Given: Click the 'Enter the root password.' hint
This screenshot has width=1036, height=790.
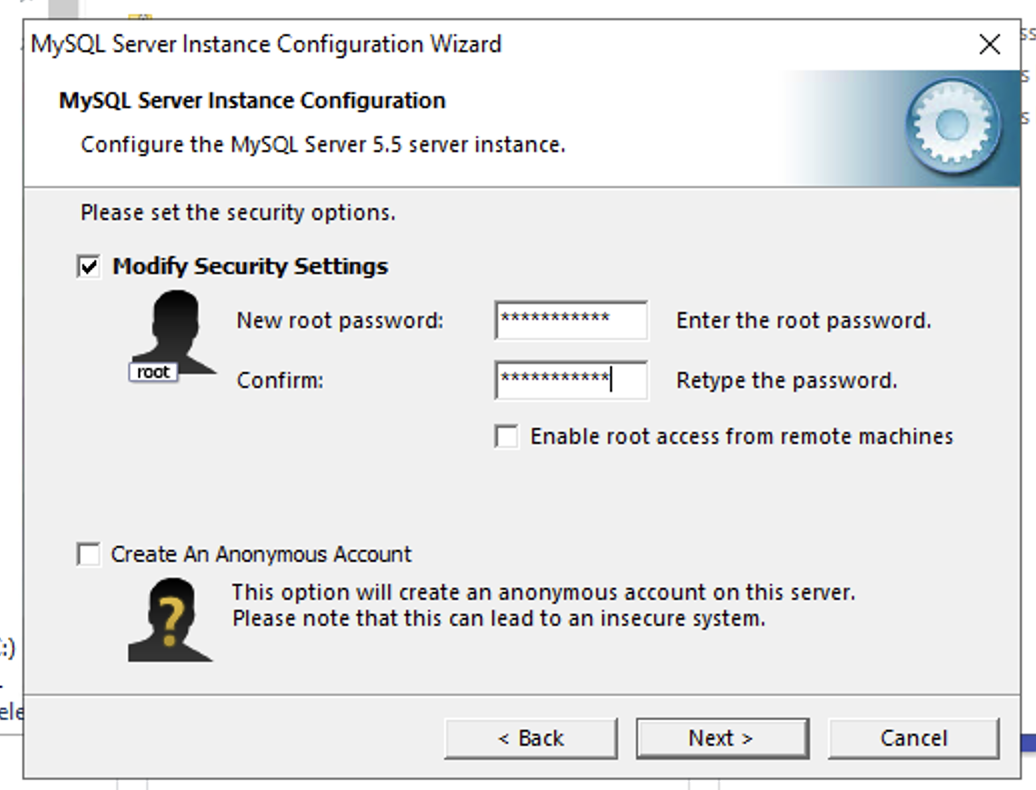Looking at the screenshot, I should coord(803,320).
